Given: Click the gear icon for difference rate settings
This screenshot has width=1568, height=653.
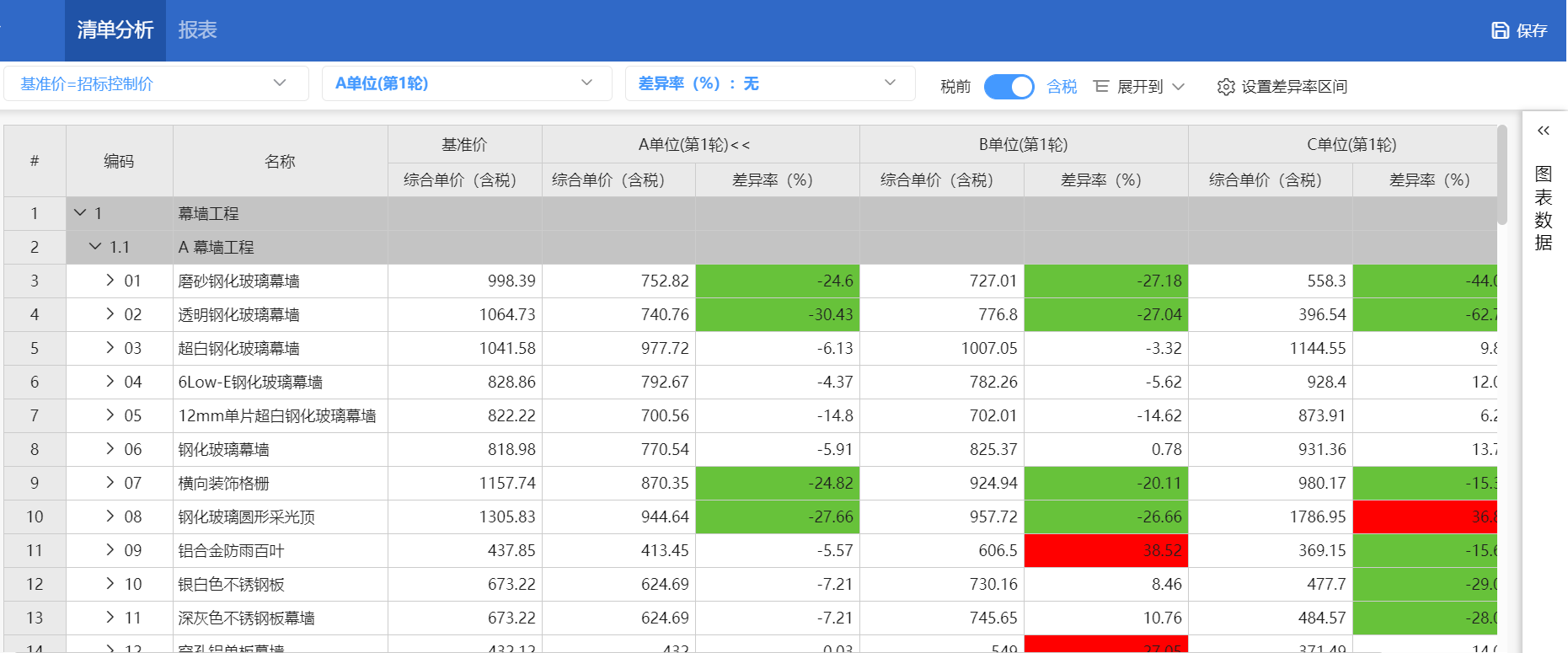Looking at the screenshot, I should pos(1226,87).
